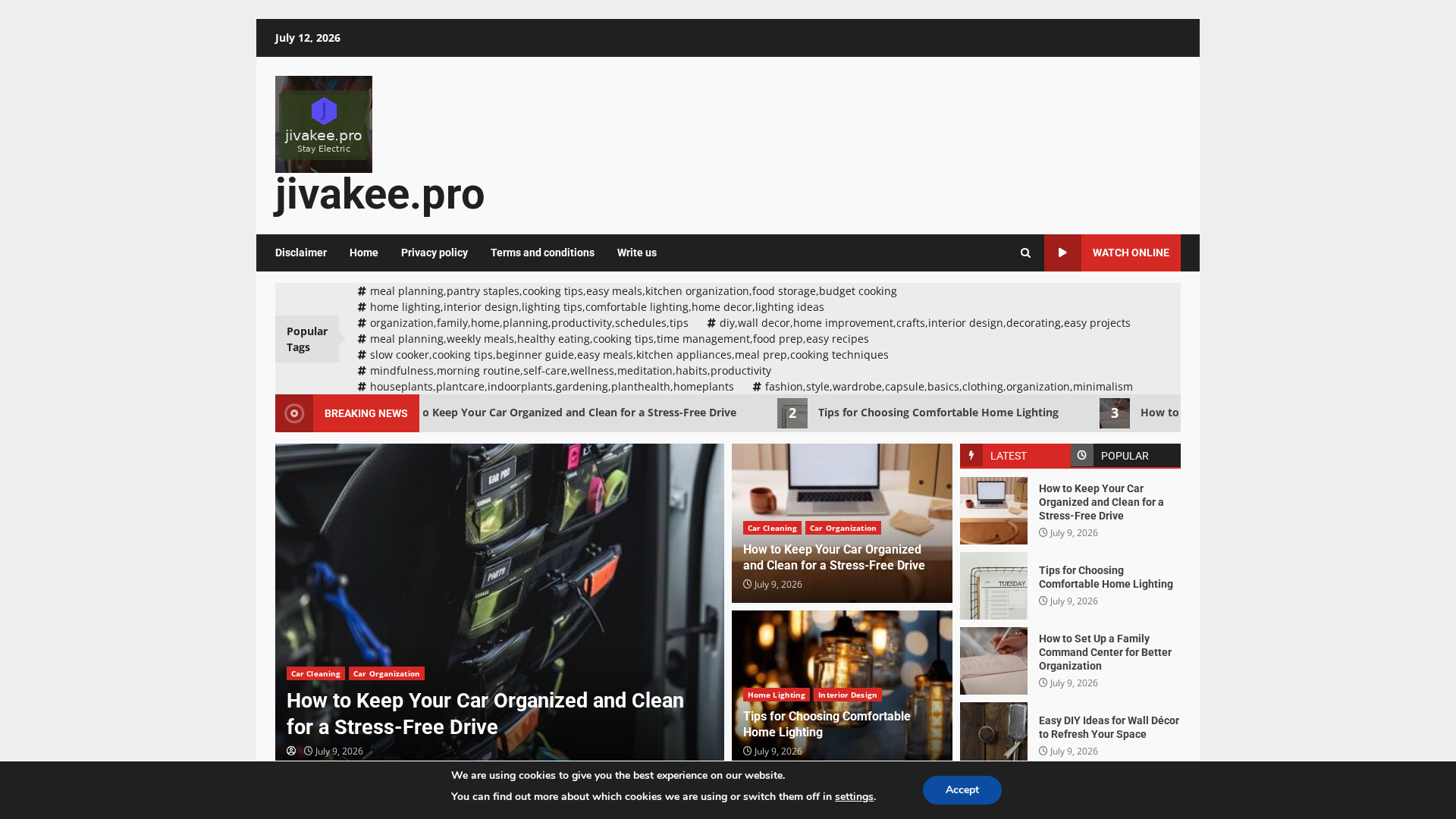Click the WATCH ONLINE button
Image resolution: width=1456 pixels, height=819 pixels.
[1112, 253]
